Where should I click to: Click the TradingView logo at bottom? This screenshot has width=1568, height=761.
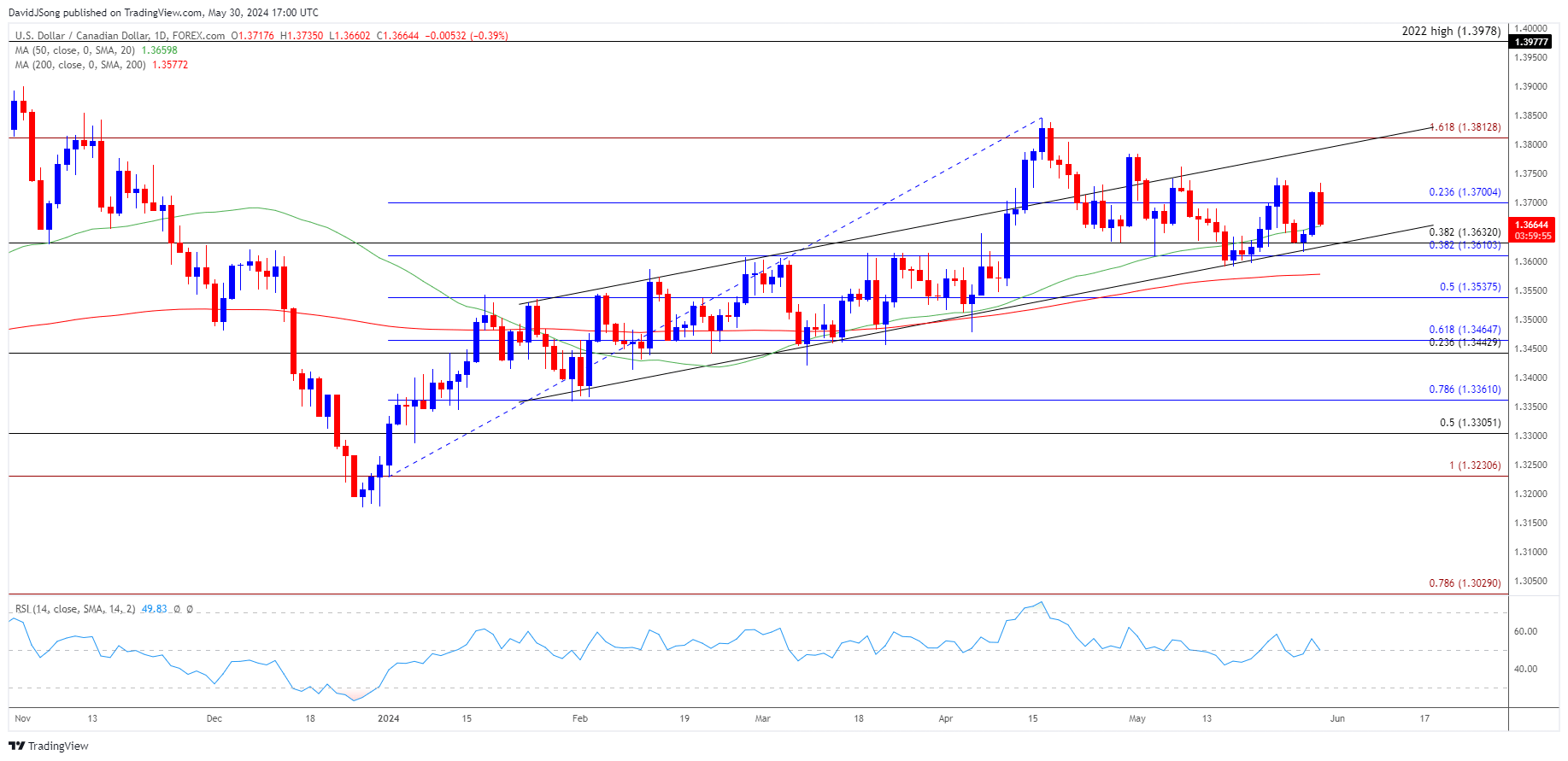point(49,746)
